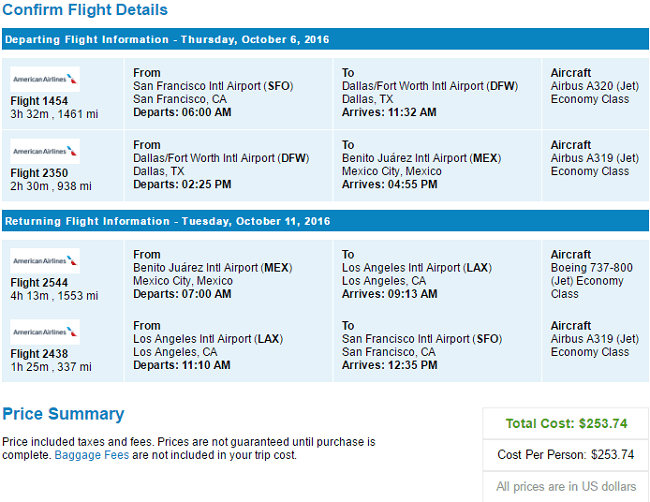Click the Returning Flight Information header bar
Image resolution: width=650 pixels, height=502 pixels.
click(325, 221)
